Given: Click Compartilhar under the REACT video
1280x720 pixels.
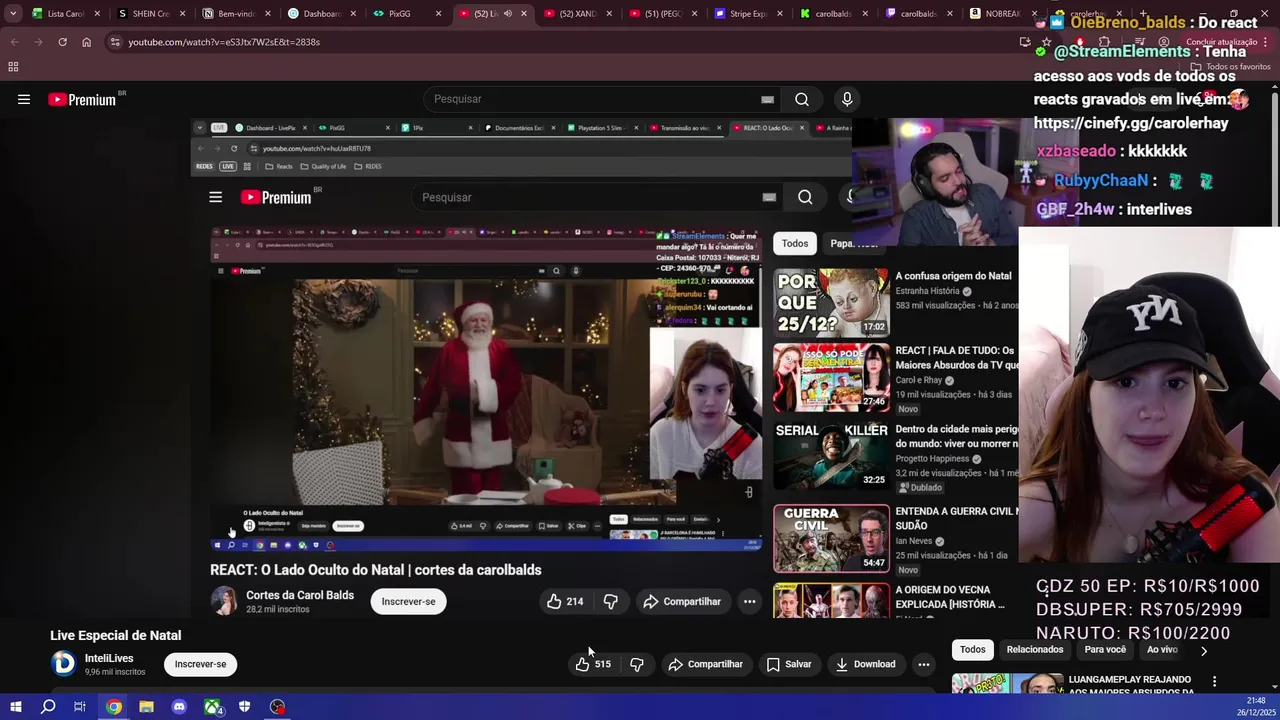Looking at the screenshot, I should tap(682, 601).
